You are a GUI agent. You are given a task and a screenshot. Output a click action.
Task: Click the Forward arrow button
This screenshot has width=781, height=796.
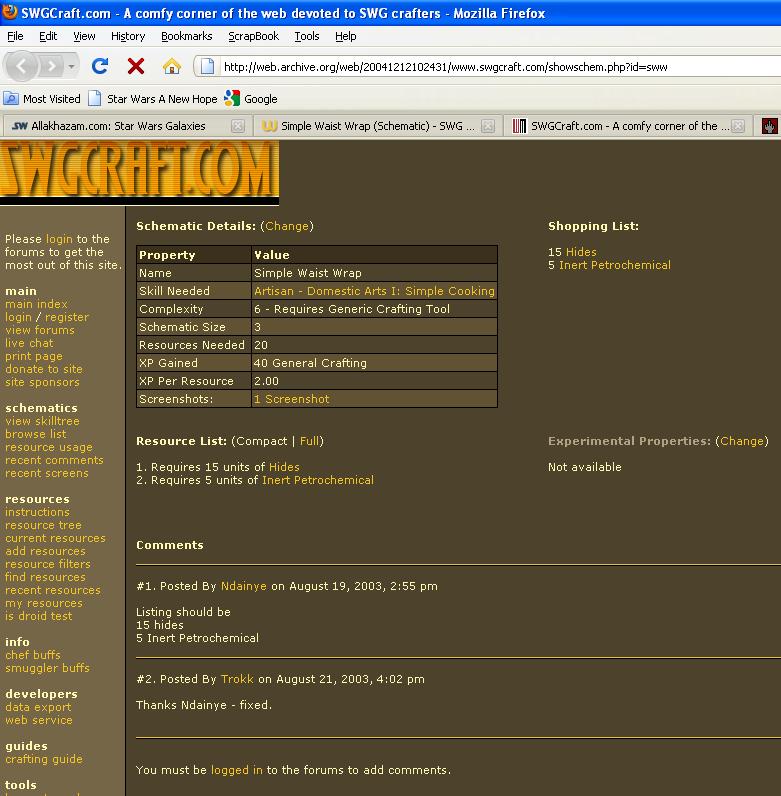(x=50, y=66)
